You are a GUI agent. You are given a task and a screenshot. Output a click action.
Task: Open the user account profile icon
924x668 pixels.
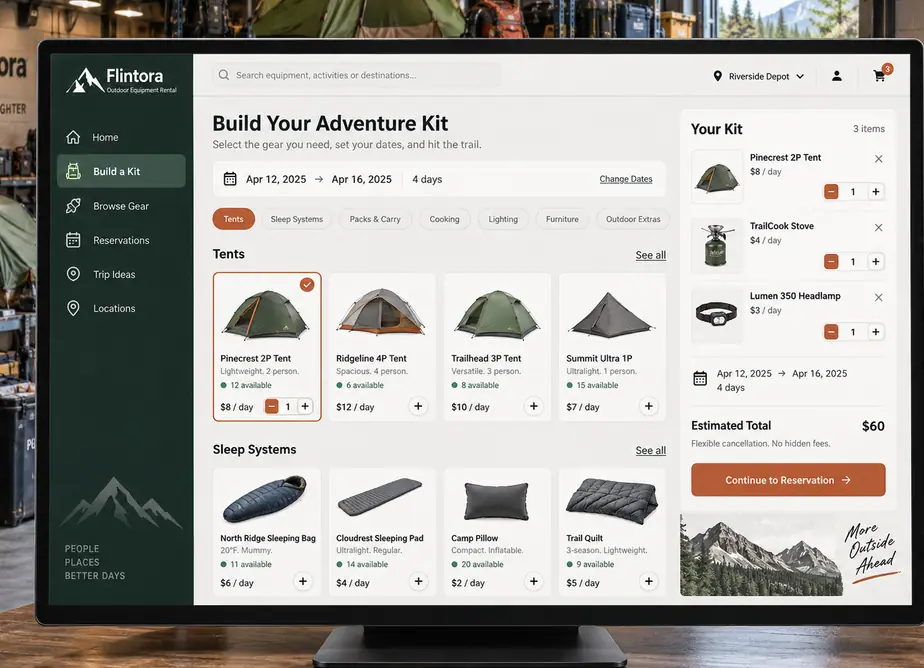pos(837,76)
